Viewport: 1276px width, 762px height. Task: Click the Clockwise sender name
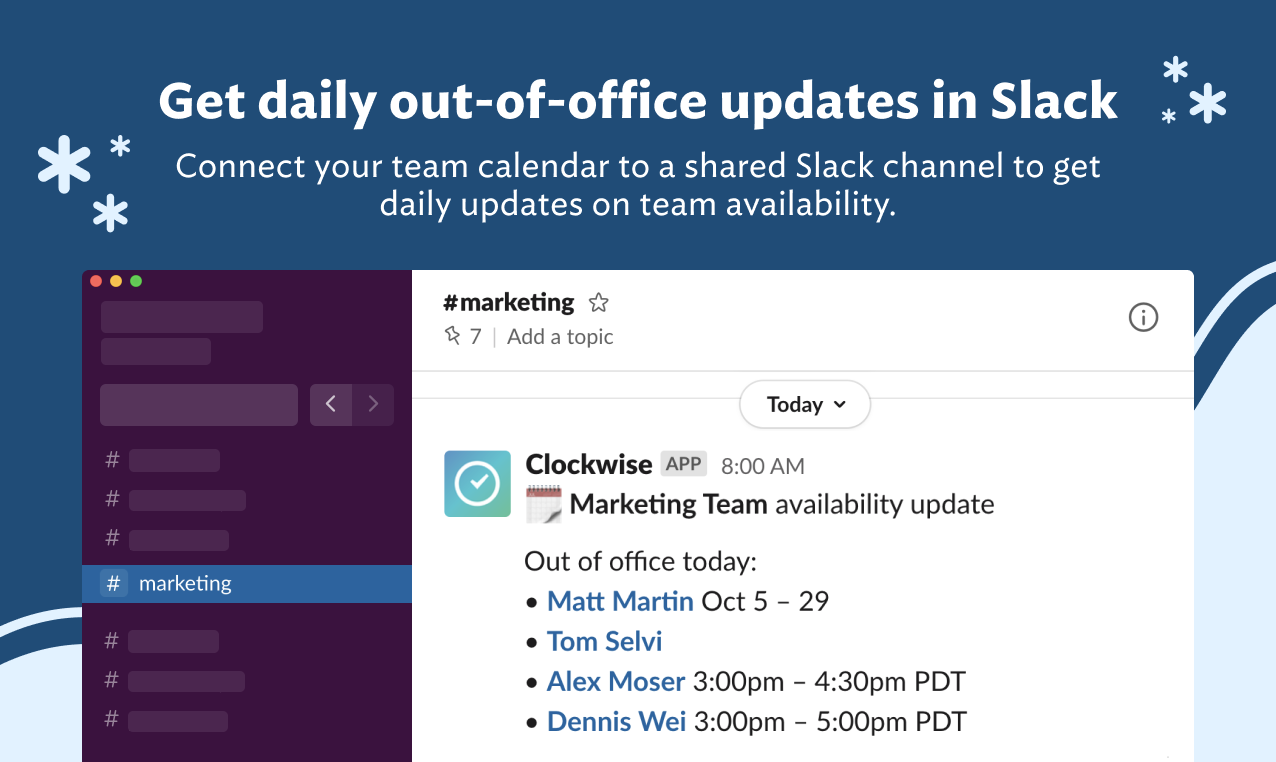pos(588,463)
